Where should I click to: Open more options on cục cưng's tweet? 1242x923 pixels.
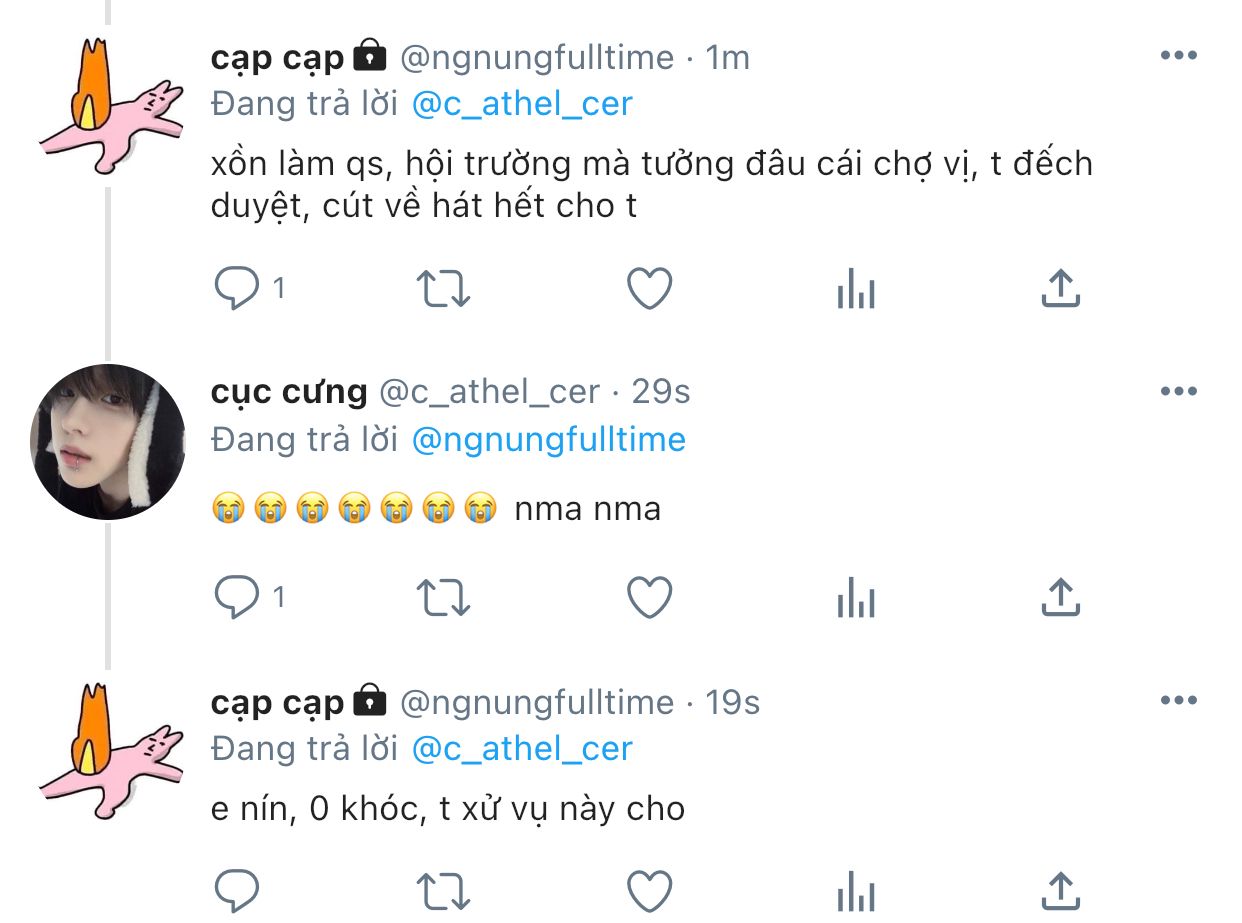(x=1178, y=390)
